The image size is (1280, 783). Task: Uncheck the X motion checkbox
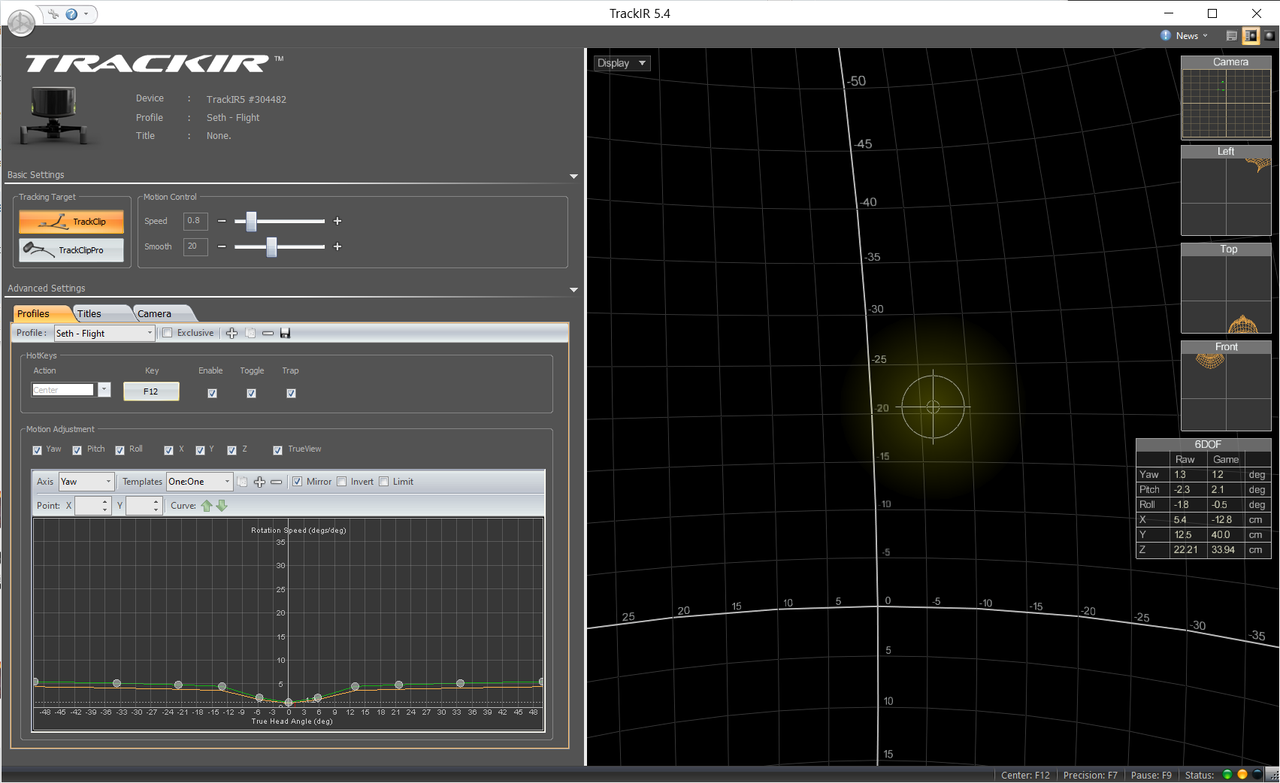tap(169, 450)
